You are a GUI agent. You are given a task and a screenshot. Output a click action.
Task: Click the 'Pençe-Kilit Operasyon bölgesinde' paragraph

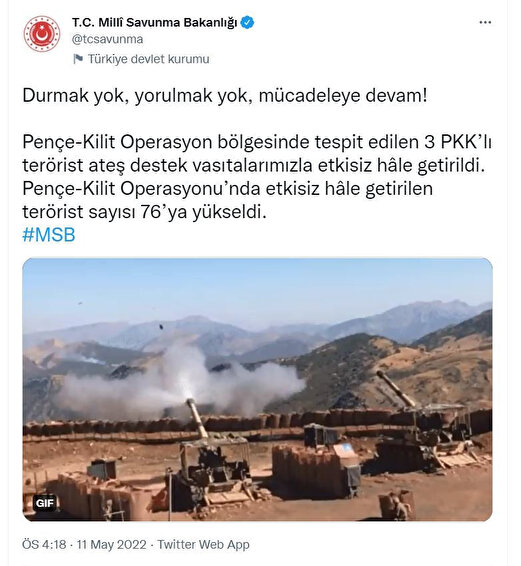point(257,154)
